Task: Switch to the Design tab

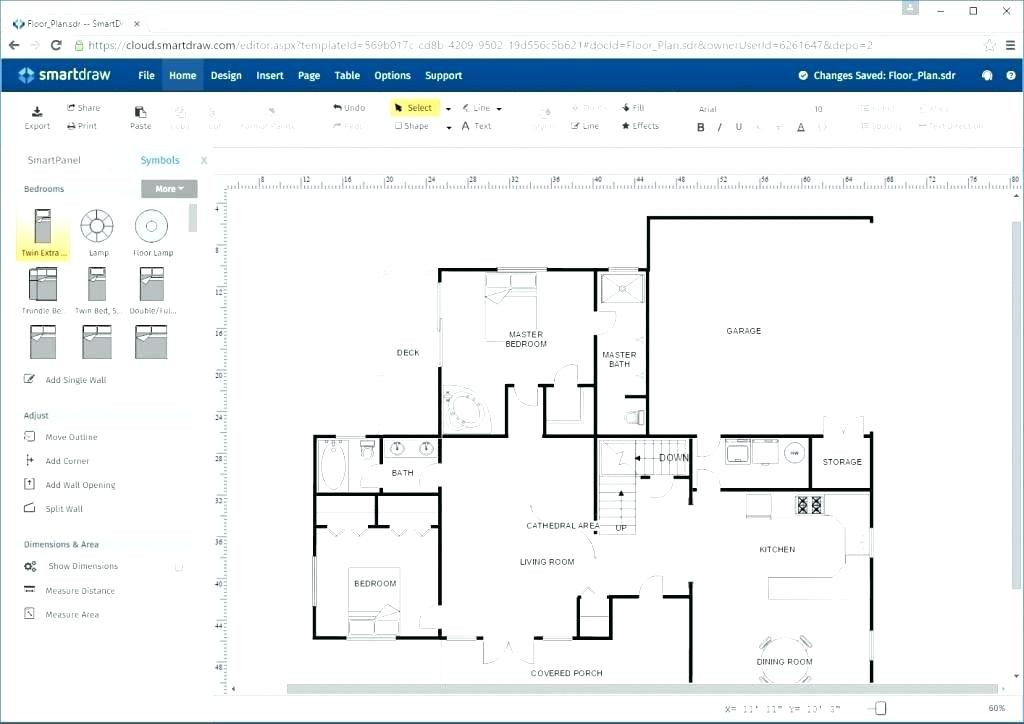Action: 226,75
